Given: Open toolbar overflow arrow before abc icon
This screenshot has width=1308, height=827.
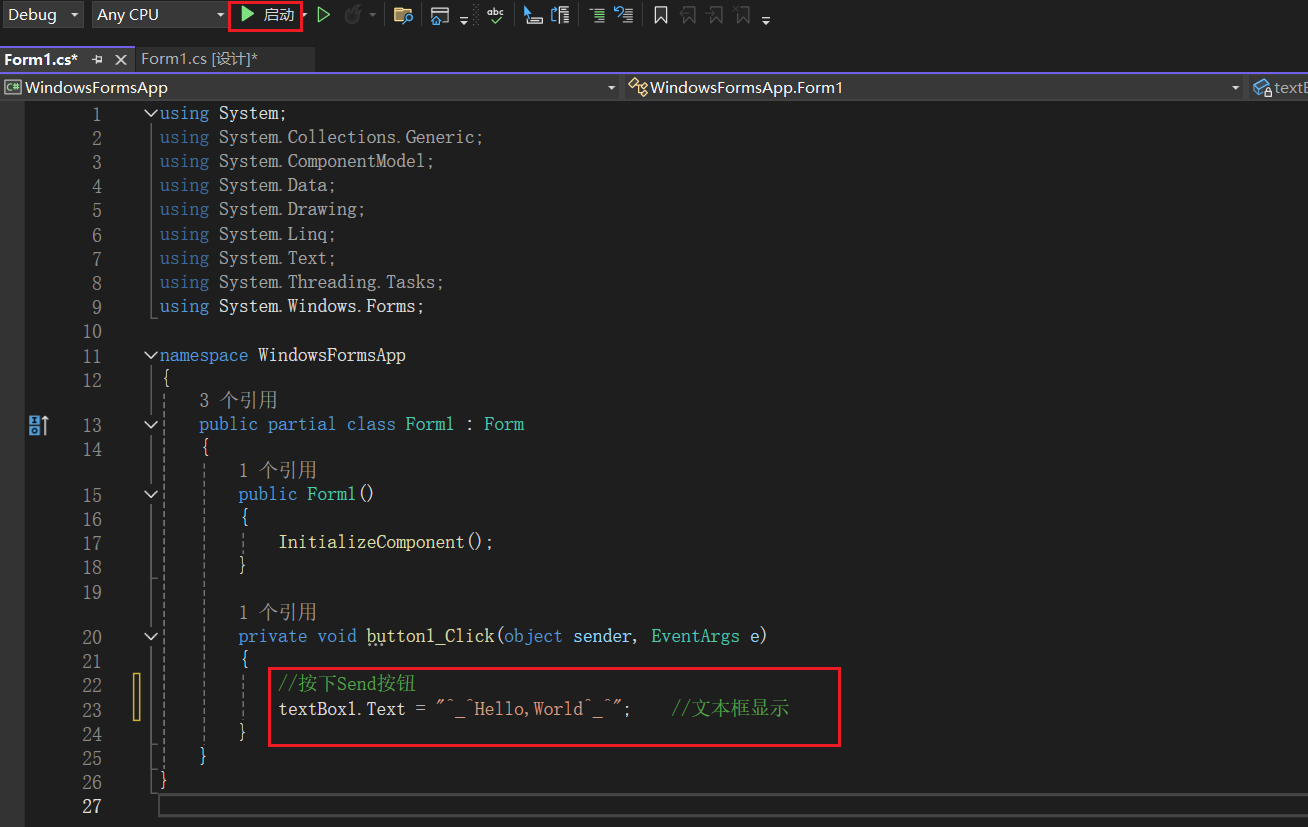Looking at the screenshot, I should point(464,20).
